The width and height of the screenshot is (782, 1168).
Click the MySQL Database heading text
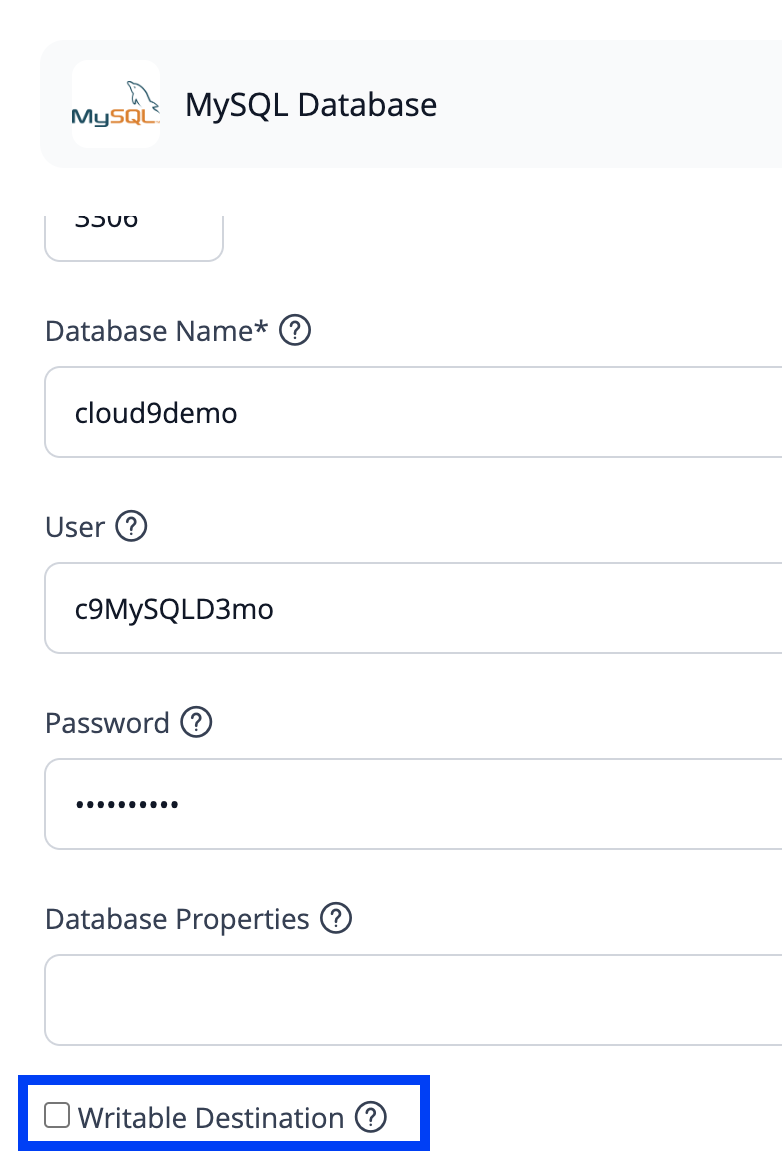311,105
